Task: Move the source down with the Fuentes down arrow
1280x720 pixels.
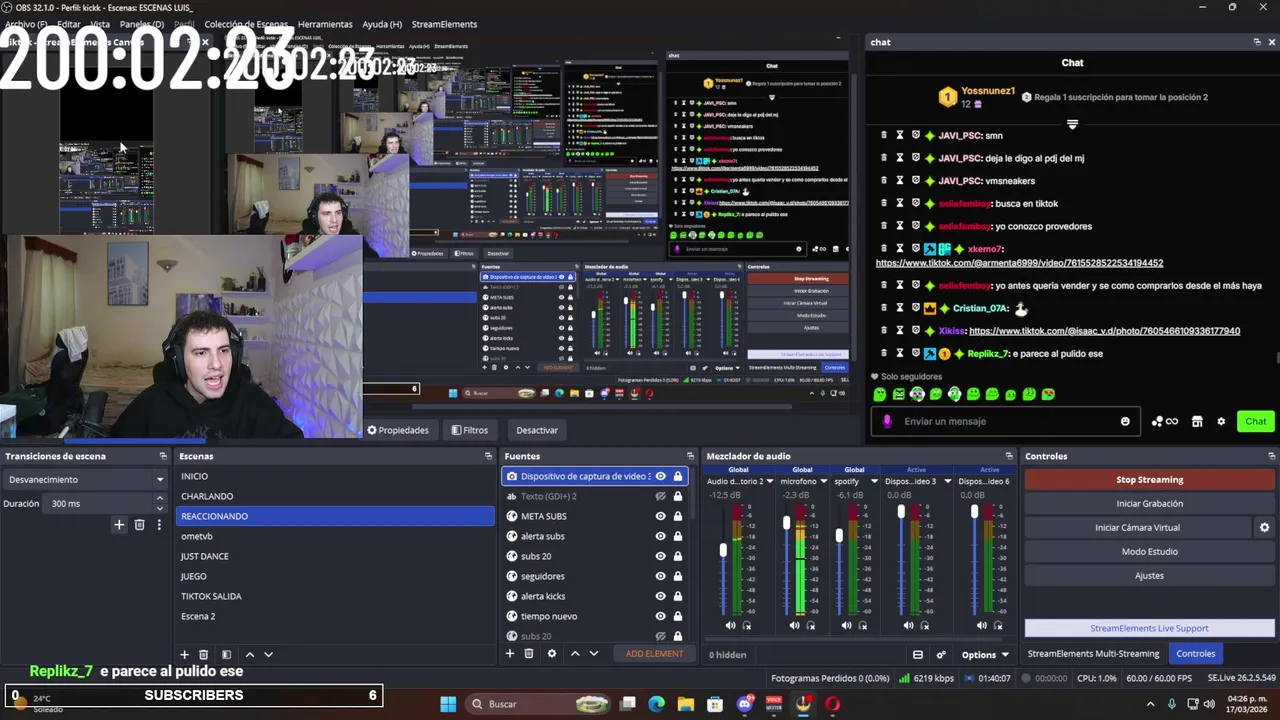Action: pyautogui.click(x=594, y=653)
